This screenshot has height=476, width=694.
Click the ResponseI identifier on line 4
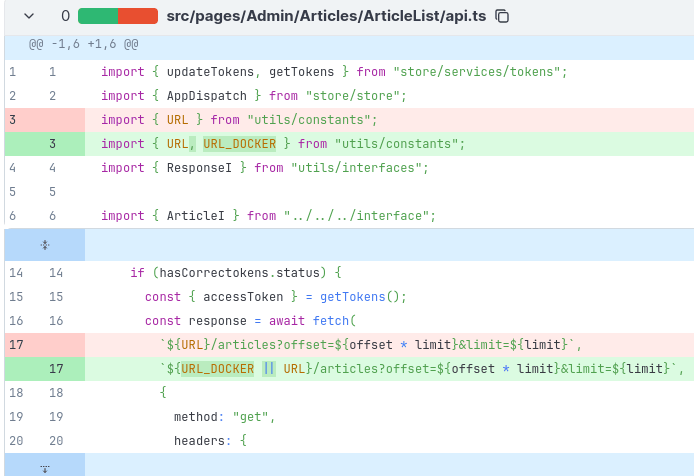tap(199, 168)
